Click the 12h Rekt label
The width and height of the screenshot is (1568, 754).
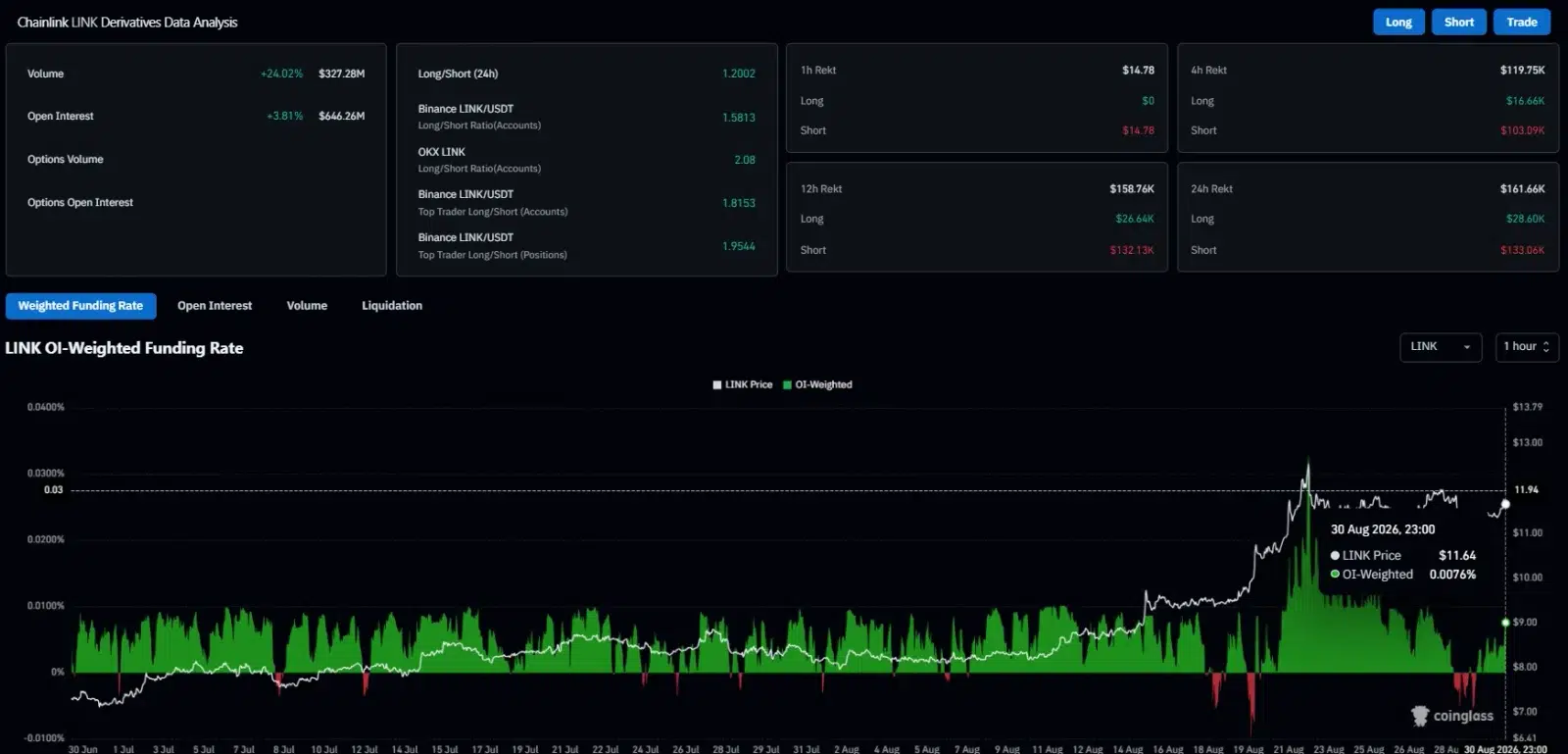pyautogui.click(x=821, y=189)
